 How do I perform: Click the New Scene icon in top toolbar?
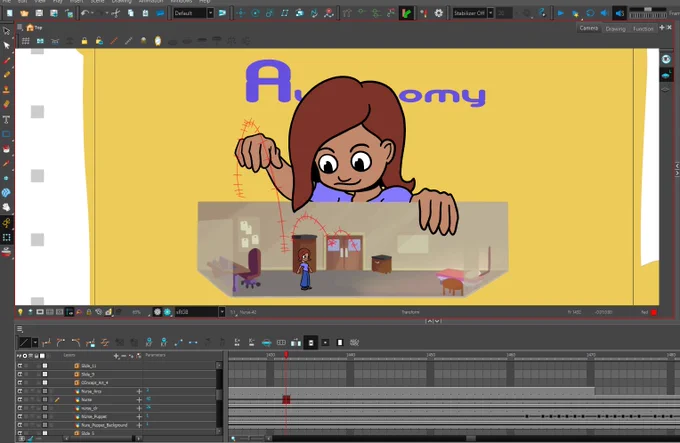pyautogui.click(x=10, y=13)
